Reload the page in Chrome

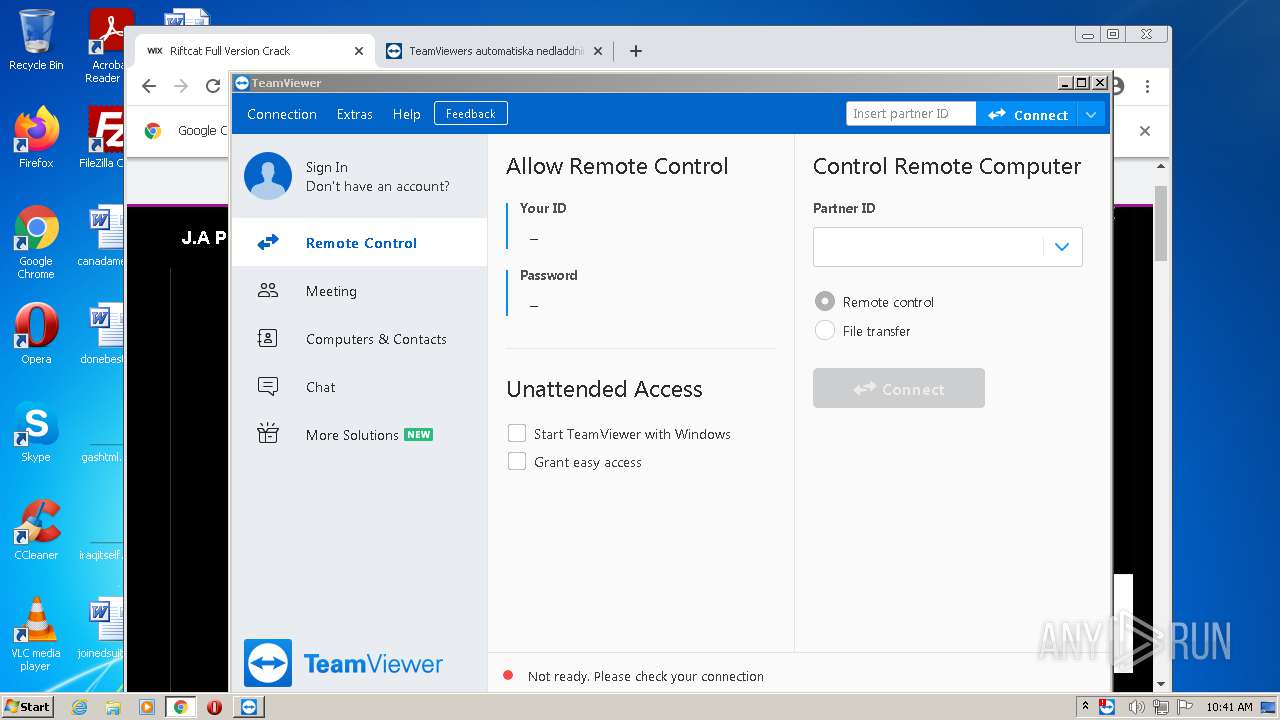point(213,86)
